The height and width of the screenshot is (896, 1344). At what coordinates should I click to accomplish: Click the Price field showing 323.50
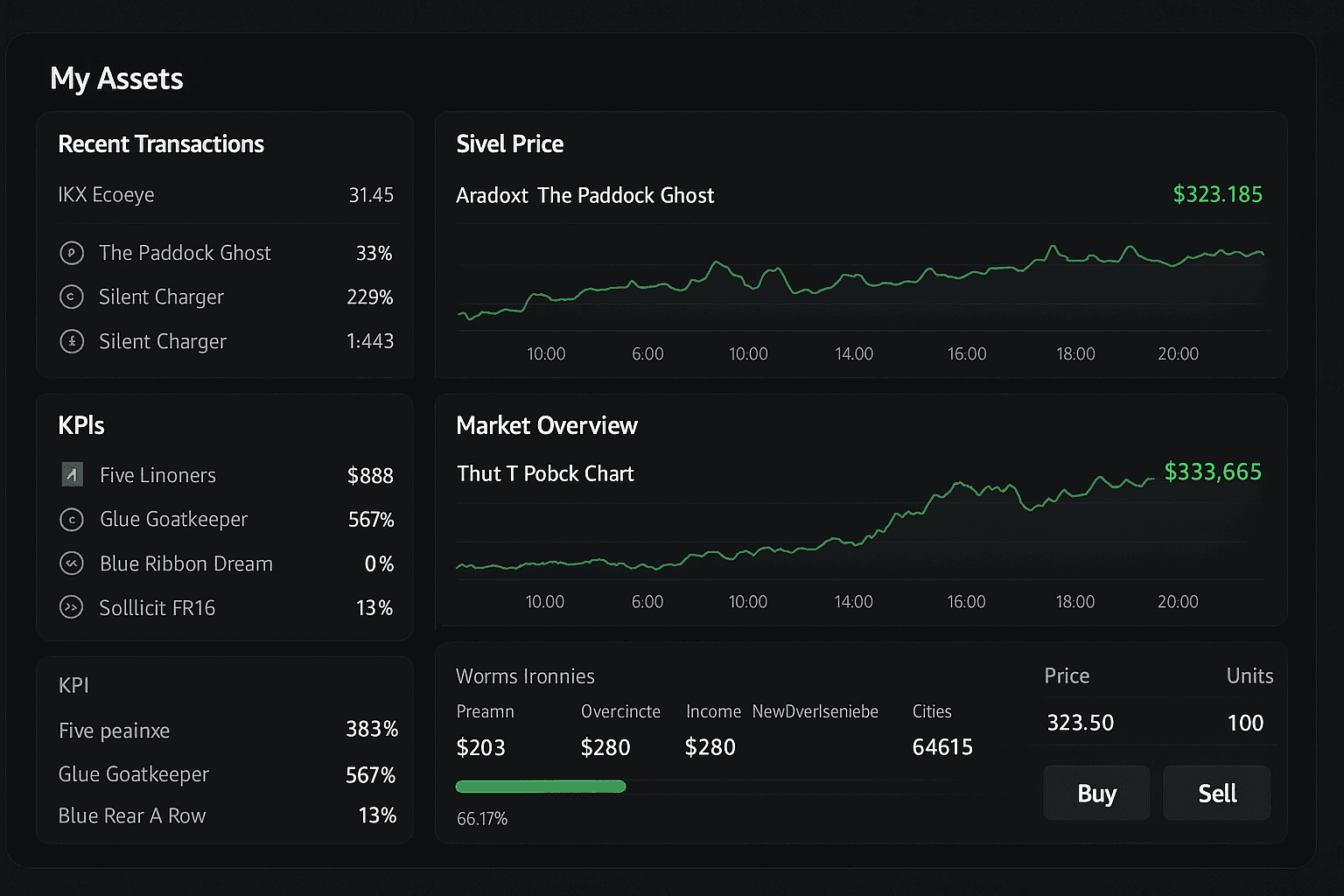pos(1080,723)
